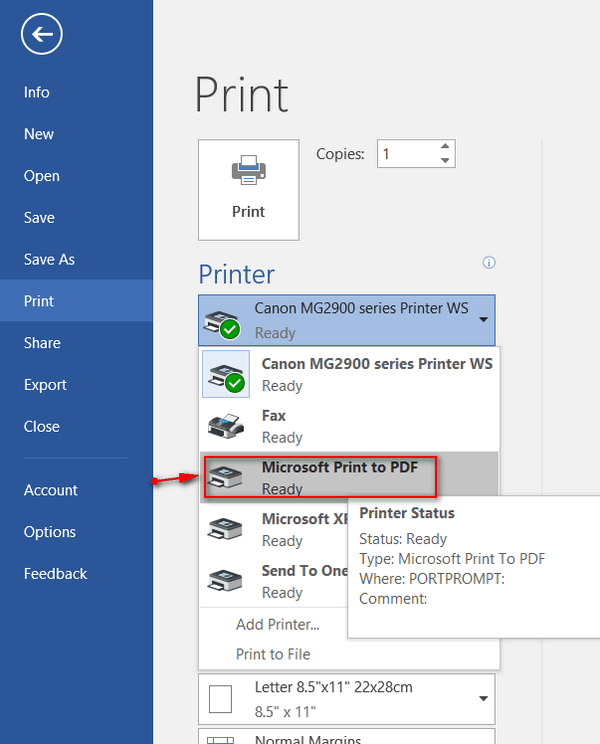Click Save in the sidebar
Viewport: 600px width, 744px height.
tap(39, 217)
